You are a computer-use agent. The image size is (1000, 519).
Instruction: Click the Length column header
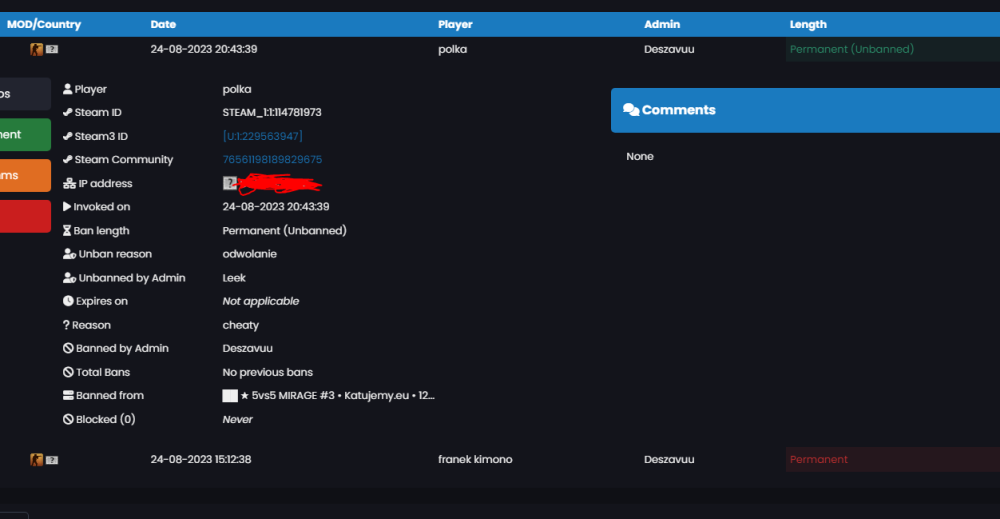808,24
